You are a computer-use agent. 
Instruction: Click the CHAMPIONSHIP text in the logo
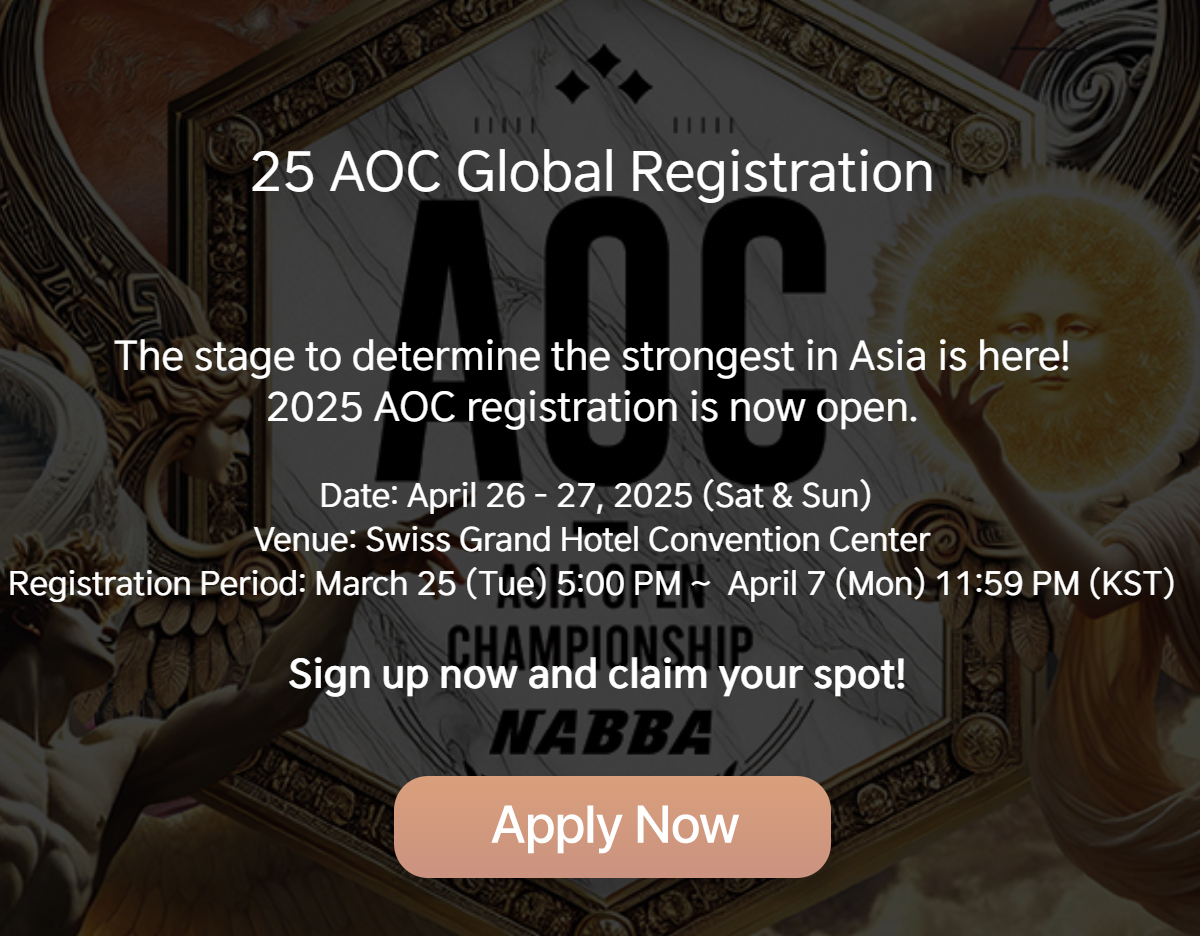(x=600, y=642)
